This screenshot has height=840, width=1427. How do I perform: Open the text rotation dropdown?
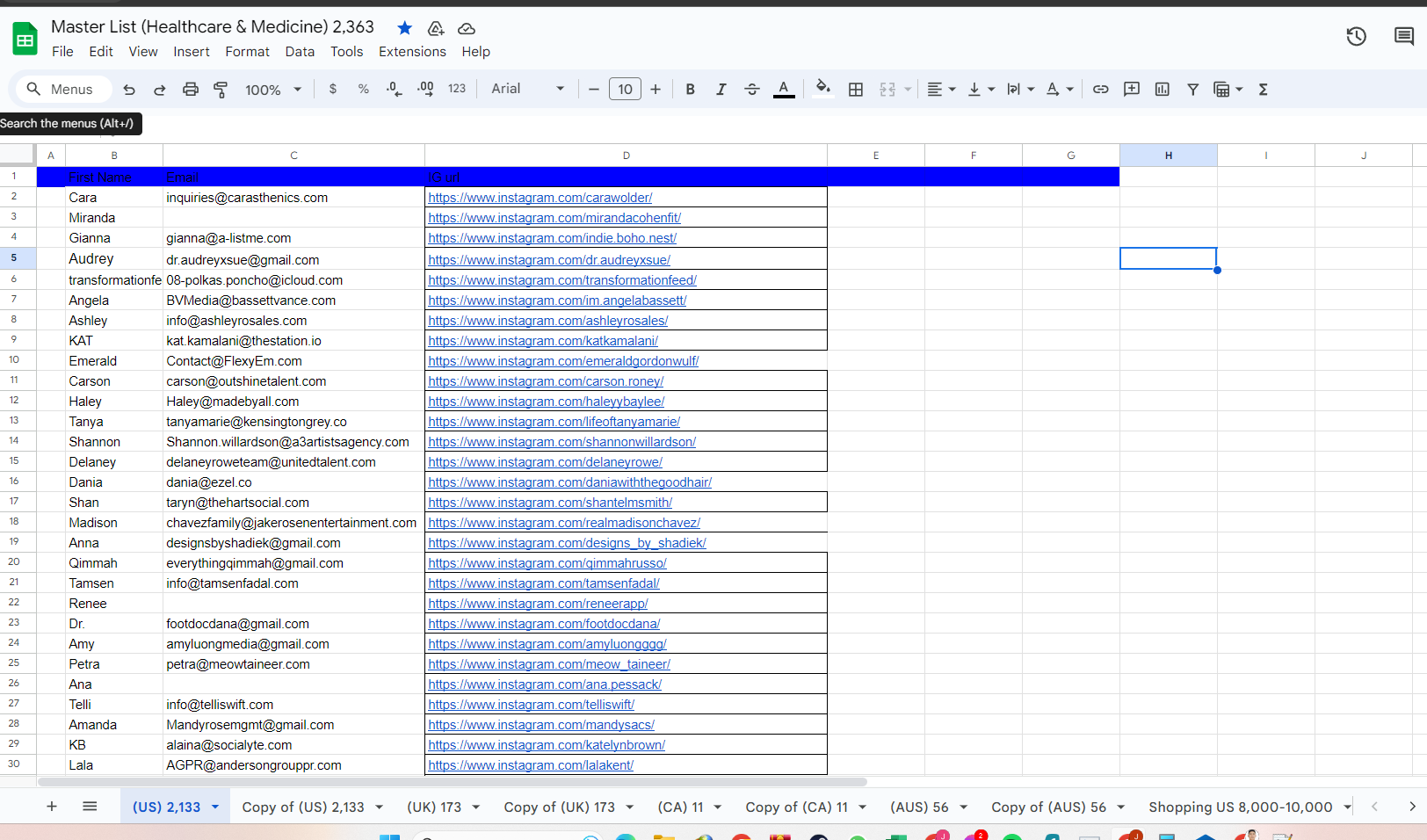(1060, 90)
